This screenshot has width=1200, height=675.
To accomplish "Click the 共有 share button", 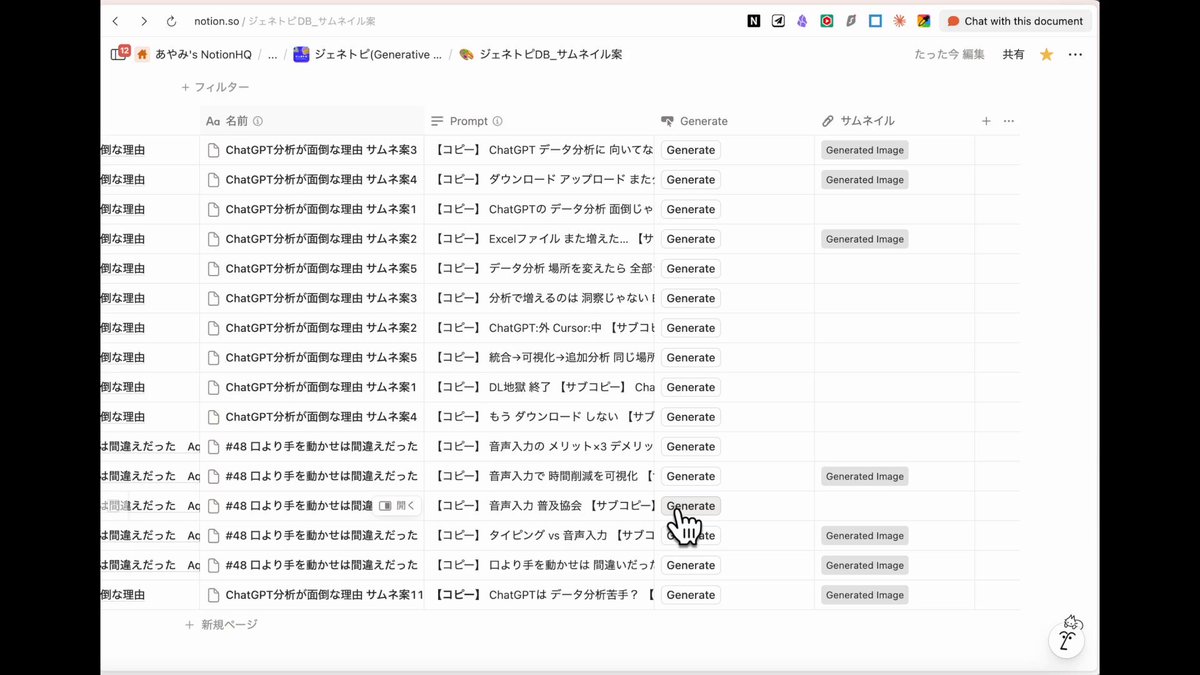I will coord(1013,54).
